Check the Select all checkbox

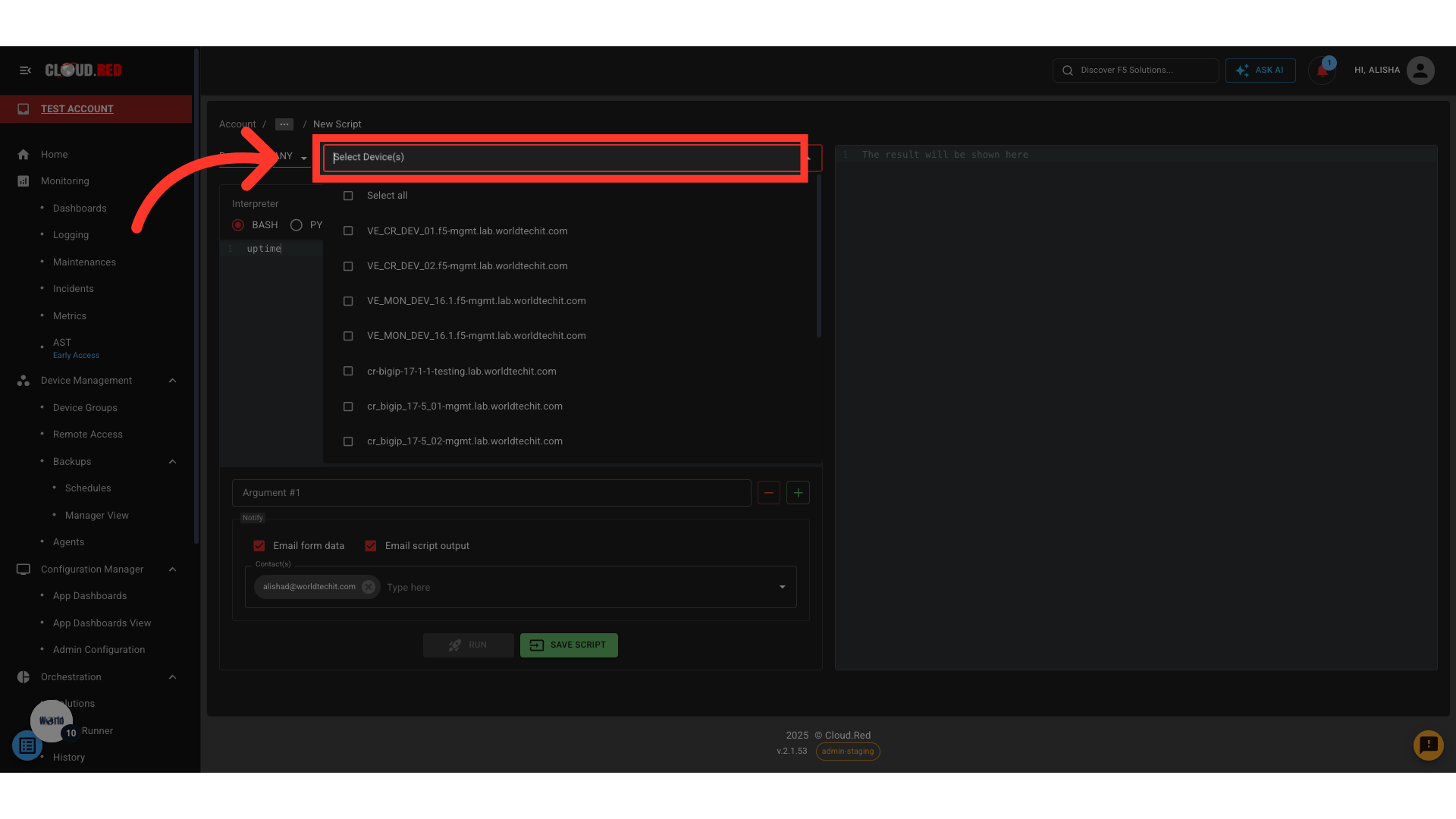(348, 196)
